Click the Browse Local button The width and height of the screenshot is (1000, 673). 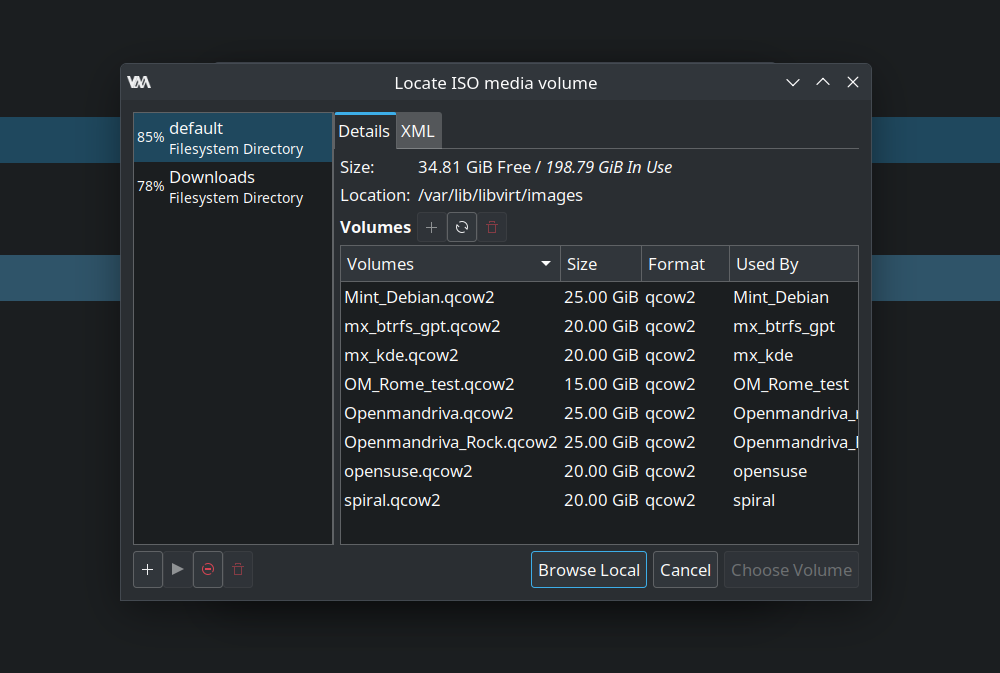589,570
